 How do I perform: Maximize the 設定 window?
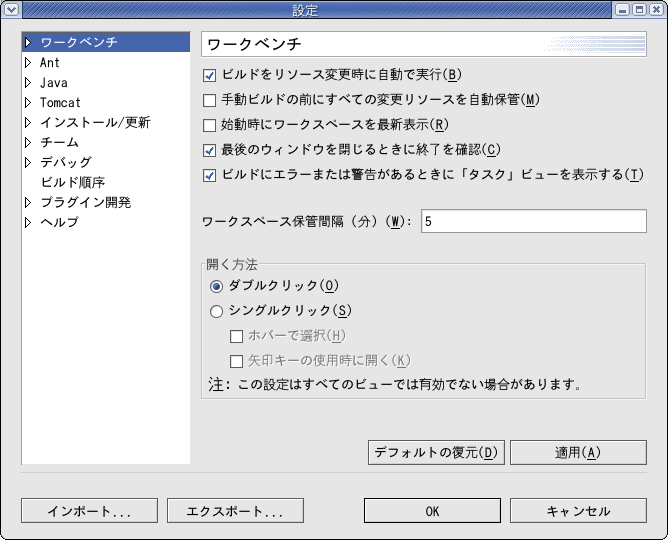[639, 9]
